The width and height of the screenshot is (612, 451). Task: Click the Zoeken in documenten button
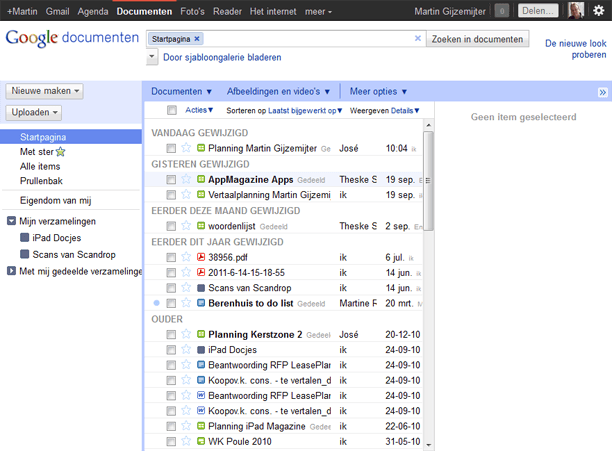[477, 39]
